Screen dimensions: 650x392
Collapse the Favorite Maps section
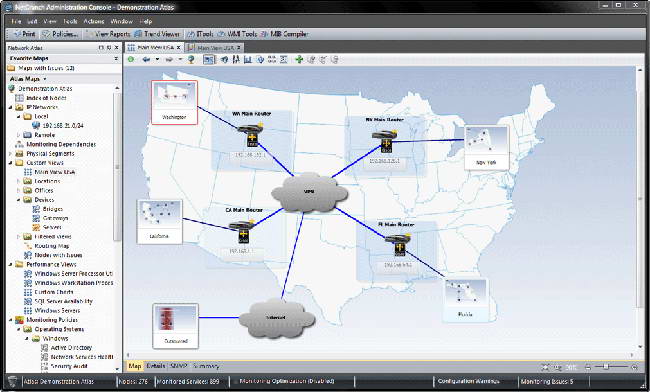116,58
